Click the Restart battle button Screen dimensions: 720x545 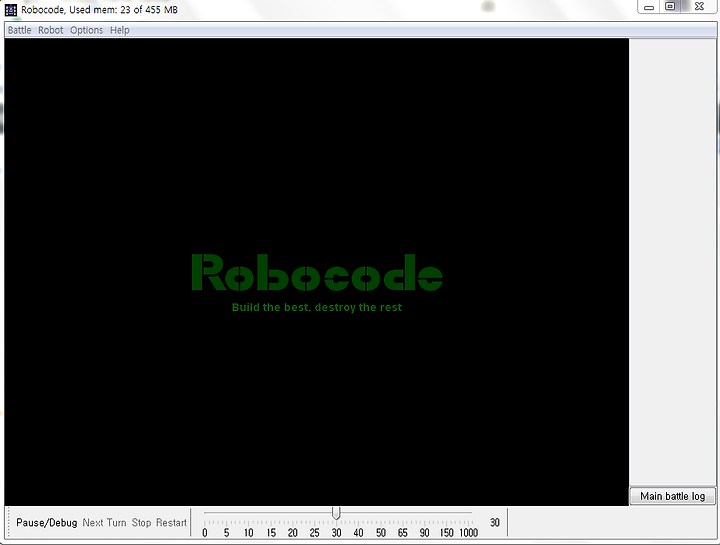point(171,523)
